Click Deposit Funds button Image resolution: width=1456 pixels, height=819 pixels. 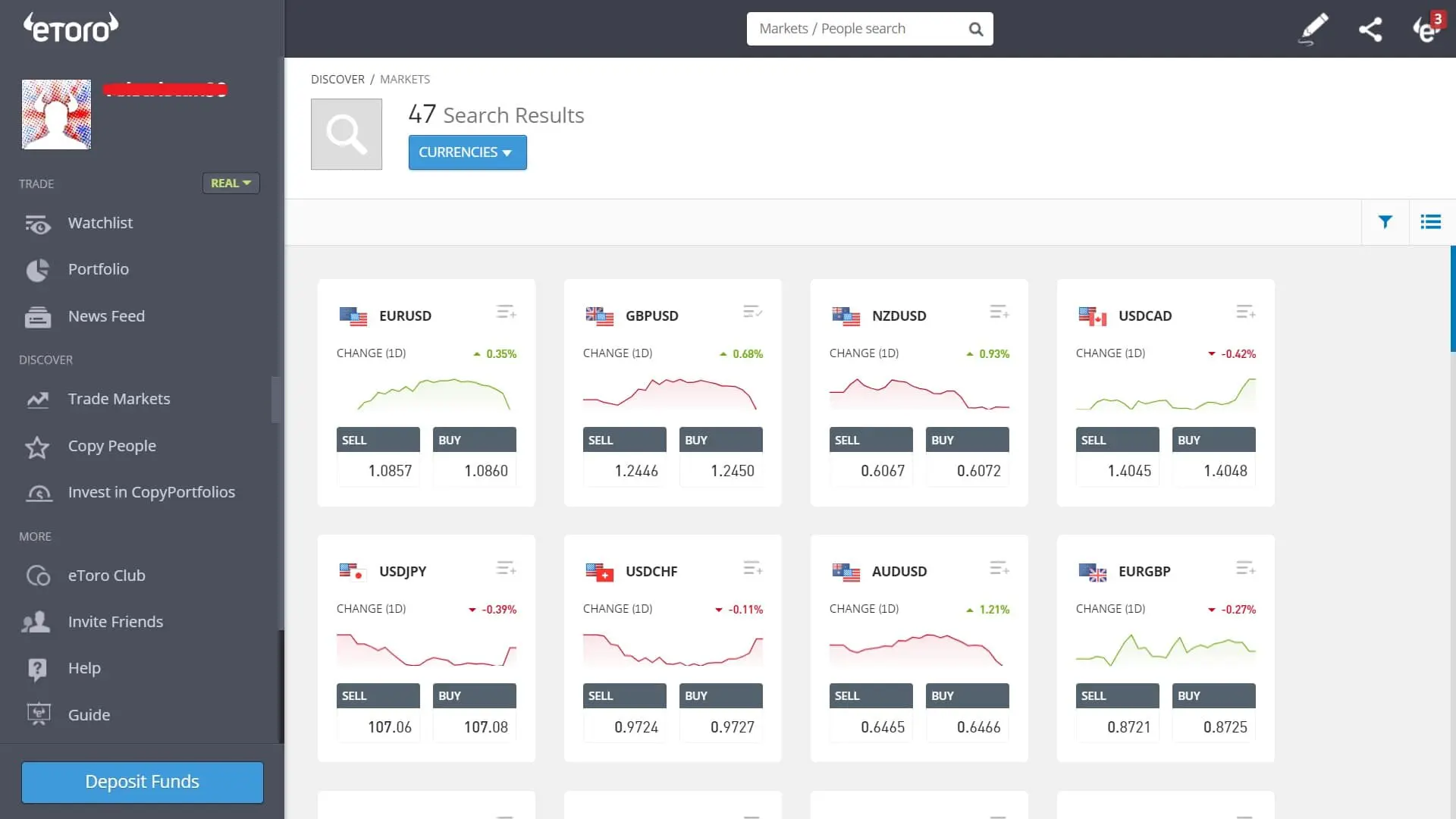[143, 782]
